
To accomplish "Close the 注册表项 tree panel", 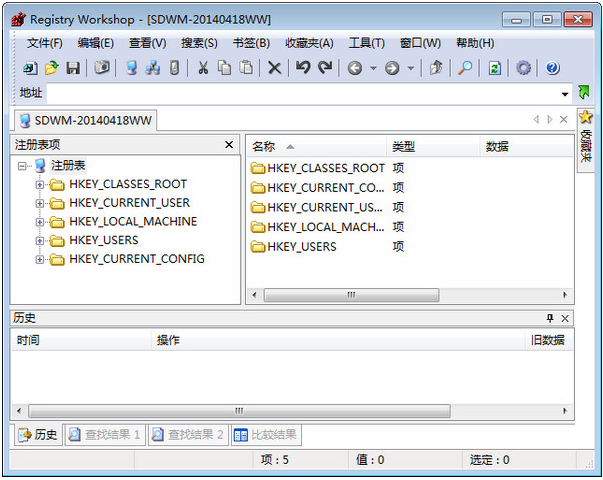I will (x=229, y=145).
